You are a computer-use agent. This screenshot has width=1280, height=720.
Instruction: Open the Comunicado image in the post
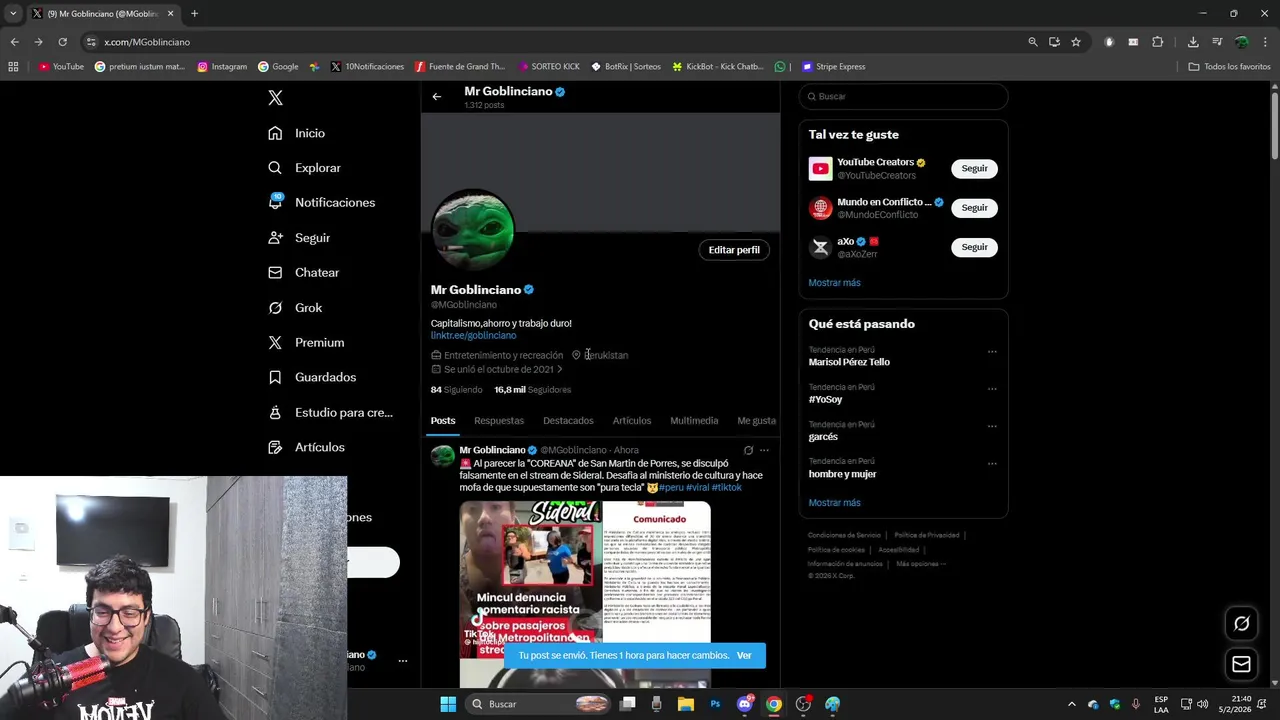coord(657,572)
